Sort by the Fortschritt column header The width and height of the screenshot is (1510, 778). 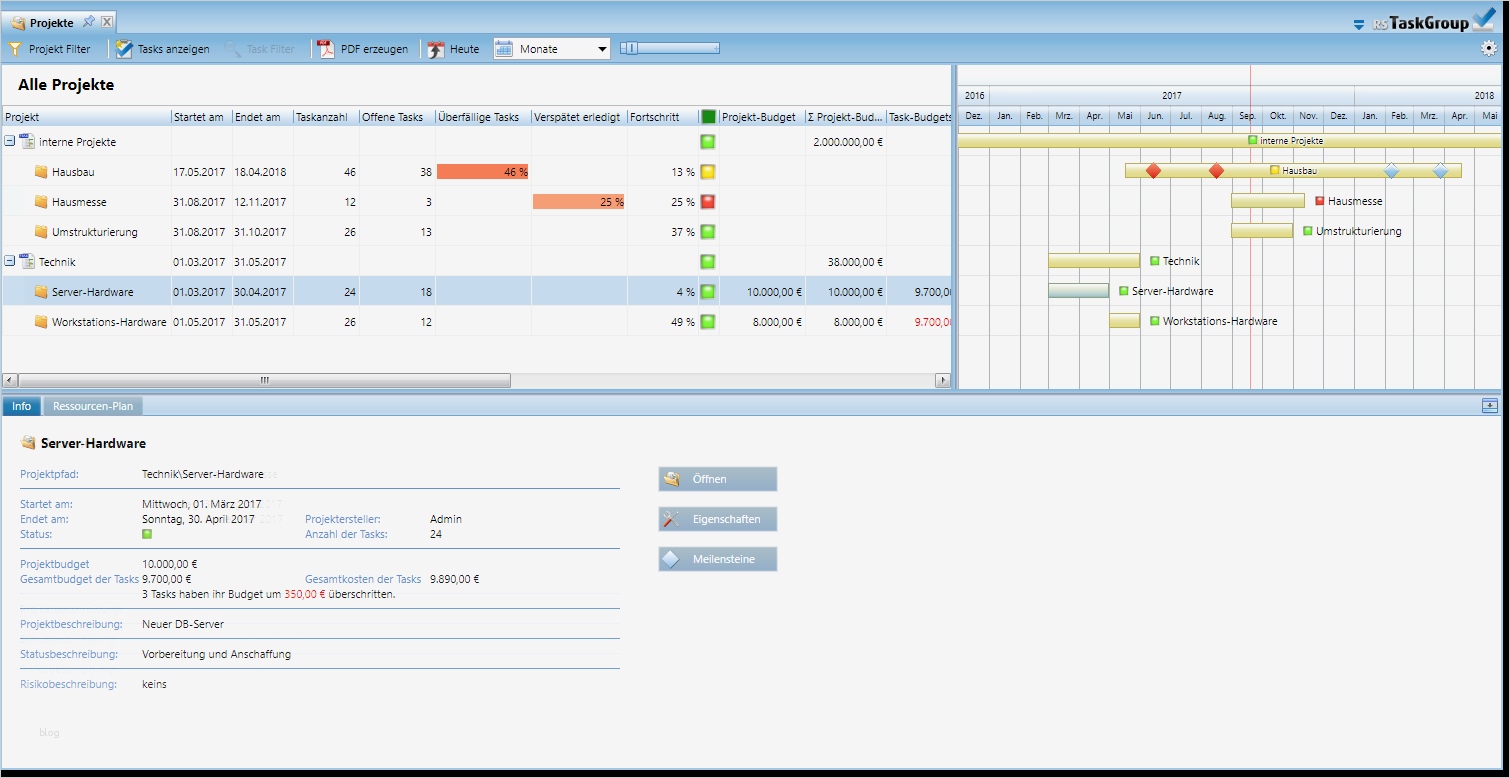pos(663,117)
